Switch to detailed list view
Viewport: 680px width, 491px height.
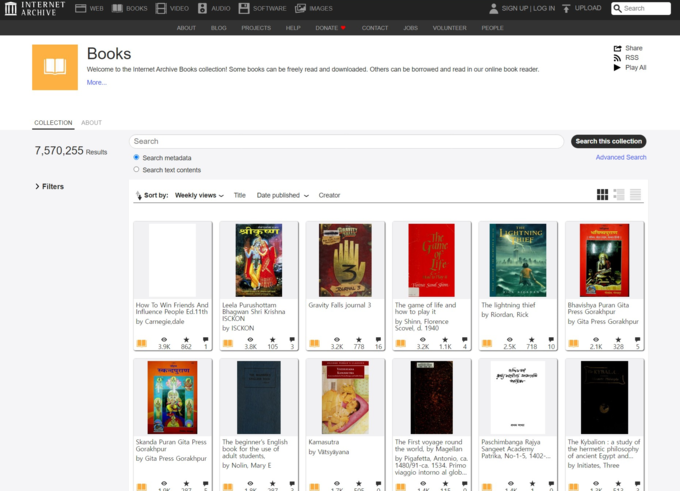coord(619,195)
